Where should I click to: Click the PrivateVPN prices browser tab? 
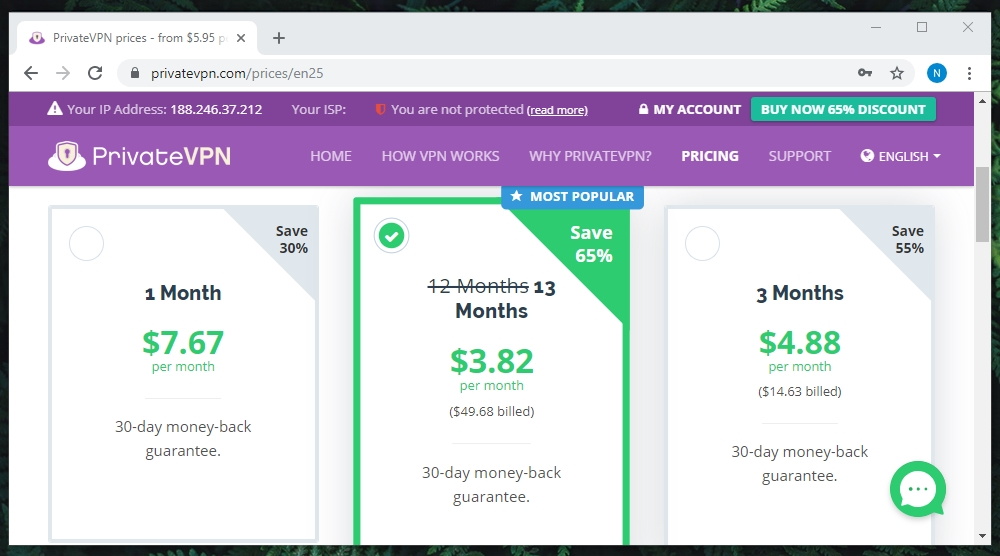[137, 38]
